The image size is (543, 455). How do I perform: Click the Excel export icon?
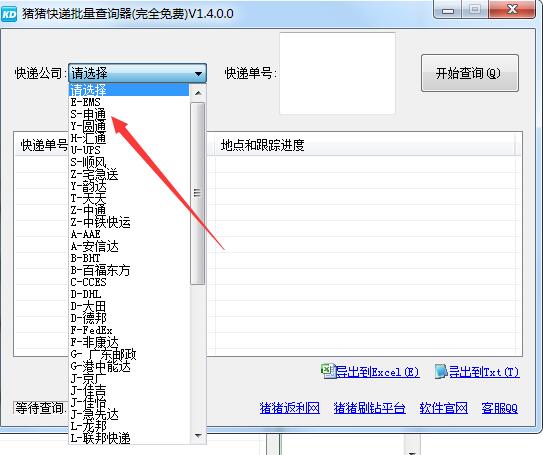coord(327,371)
